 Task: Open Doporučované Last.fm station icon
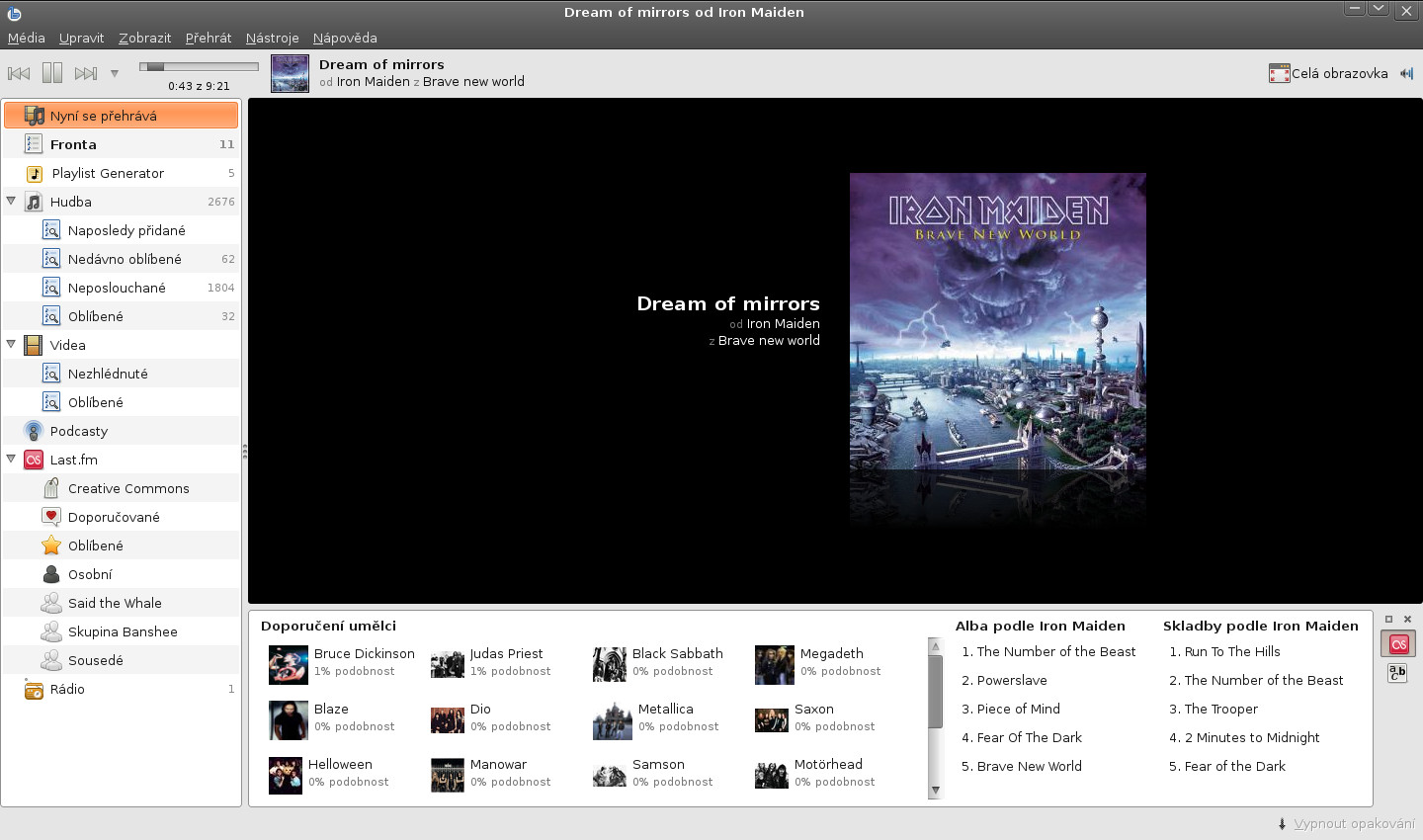point(51,517)
